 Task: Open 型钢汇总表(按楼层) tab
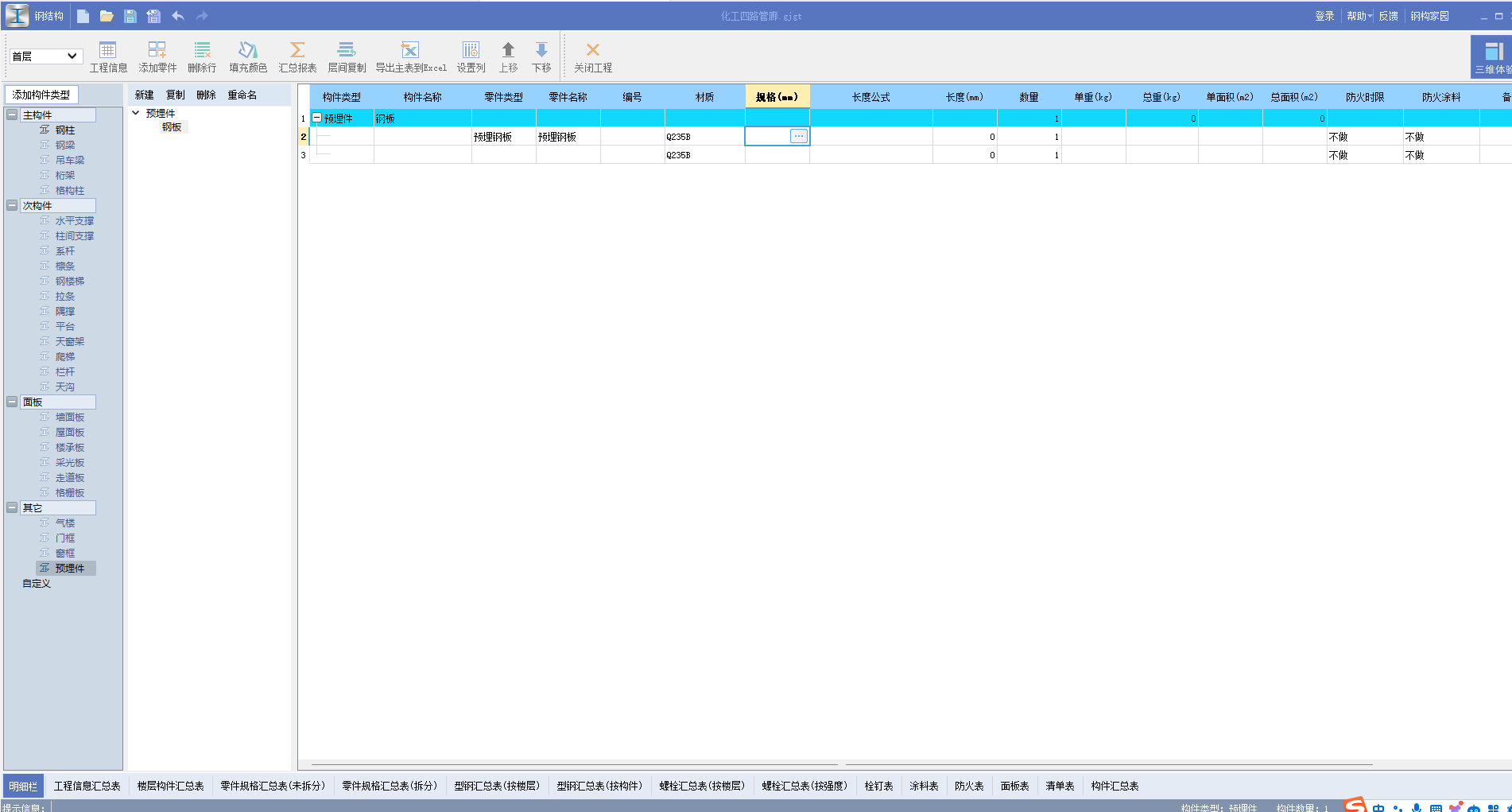[497, 786]
